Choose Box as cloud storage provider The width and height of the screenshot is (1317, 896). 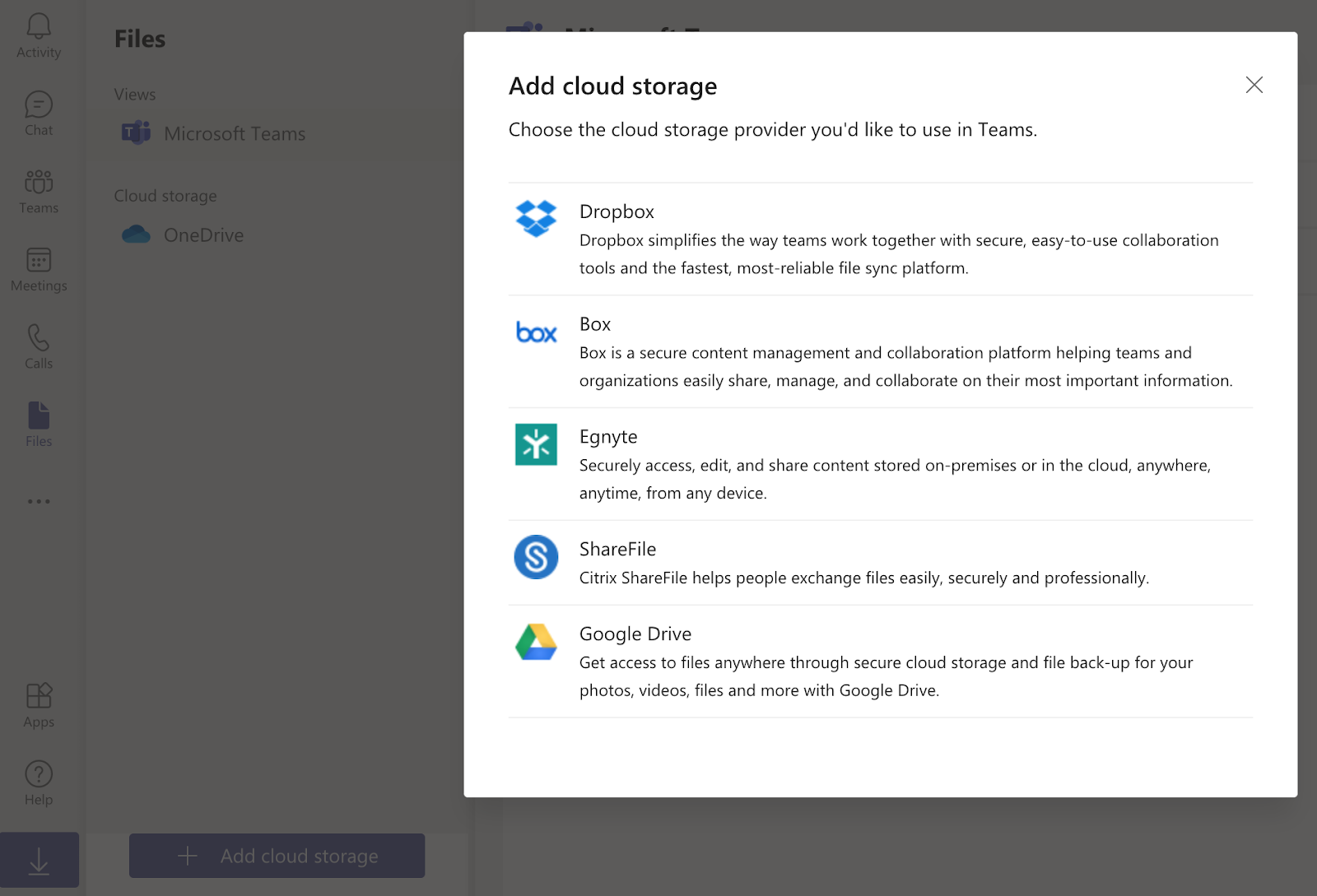tap(881, 351)
